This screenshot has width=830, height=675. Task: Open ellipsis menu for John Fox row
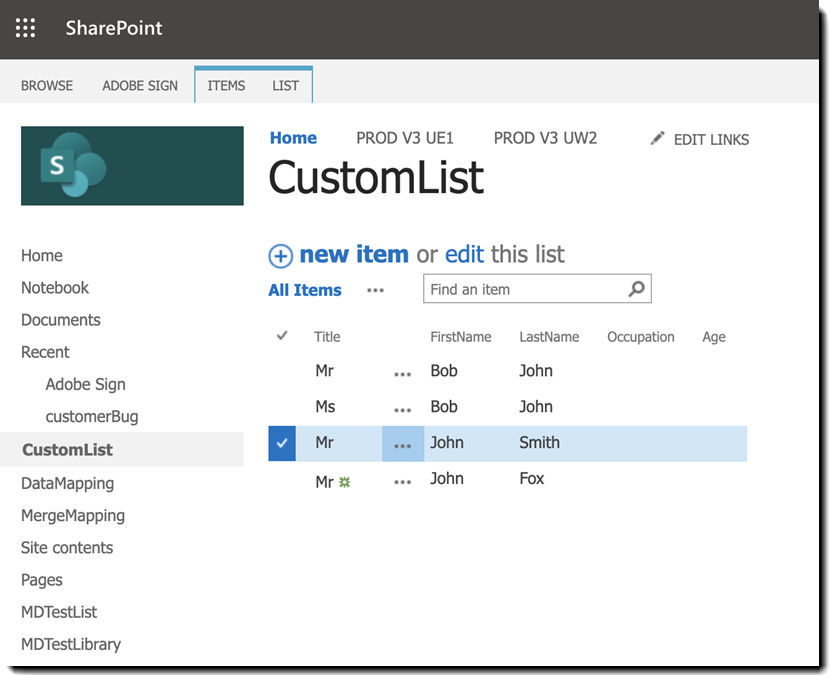(402, 481)
